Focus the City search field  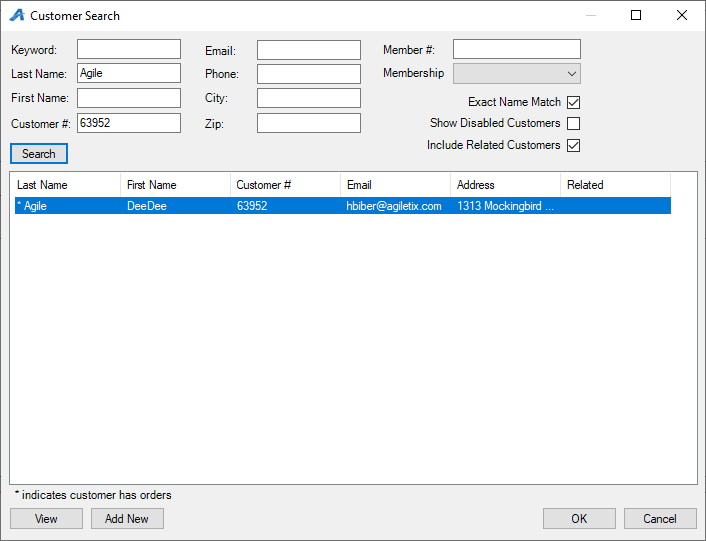click(x=309, y=98)
